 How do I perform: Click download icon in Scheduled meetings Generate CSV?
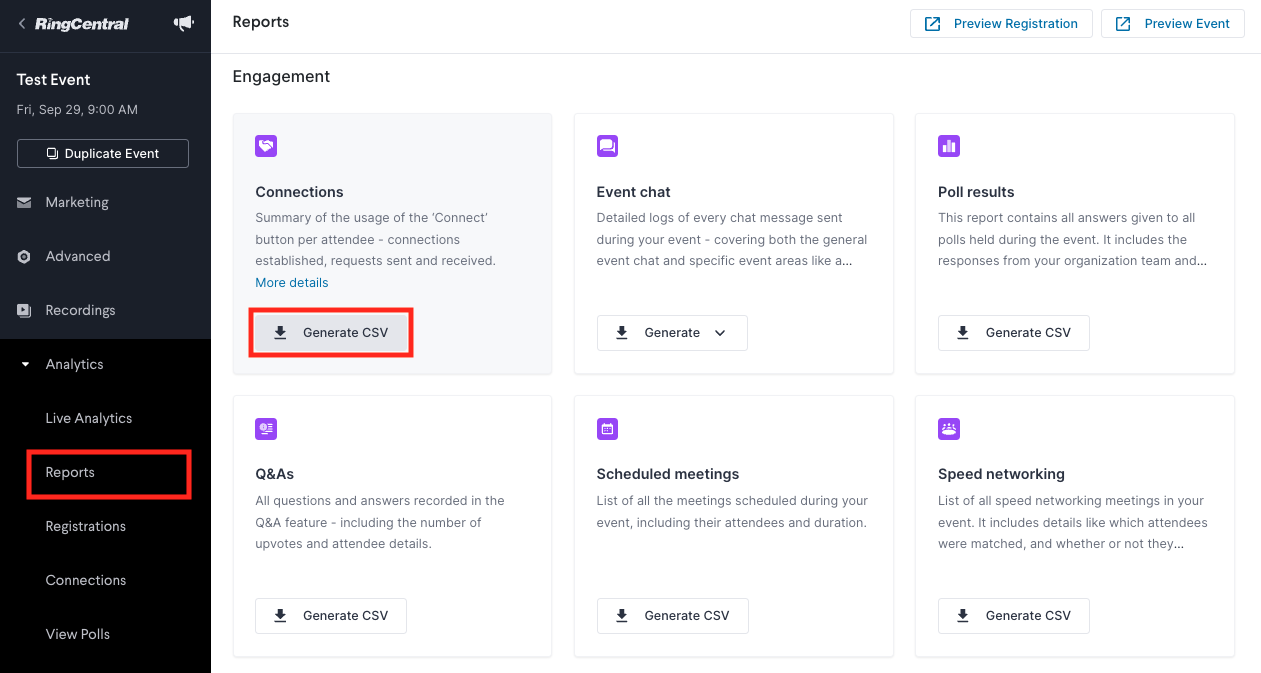pyautogui.click(x=621, y=616)
